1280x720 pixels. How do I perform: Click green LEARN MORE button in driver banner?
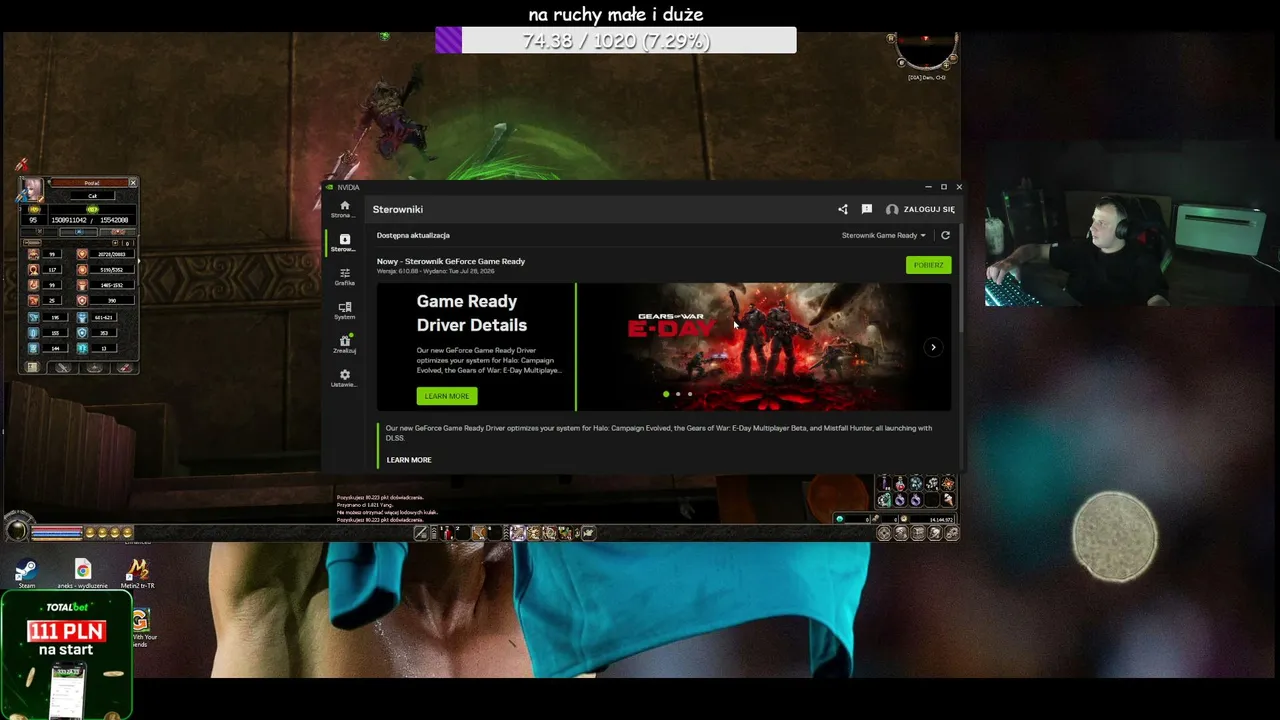click(x=447, y=396)
